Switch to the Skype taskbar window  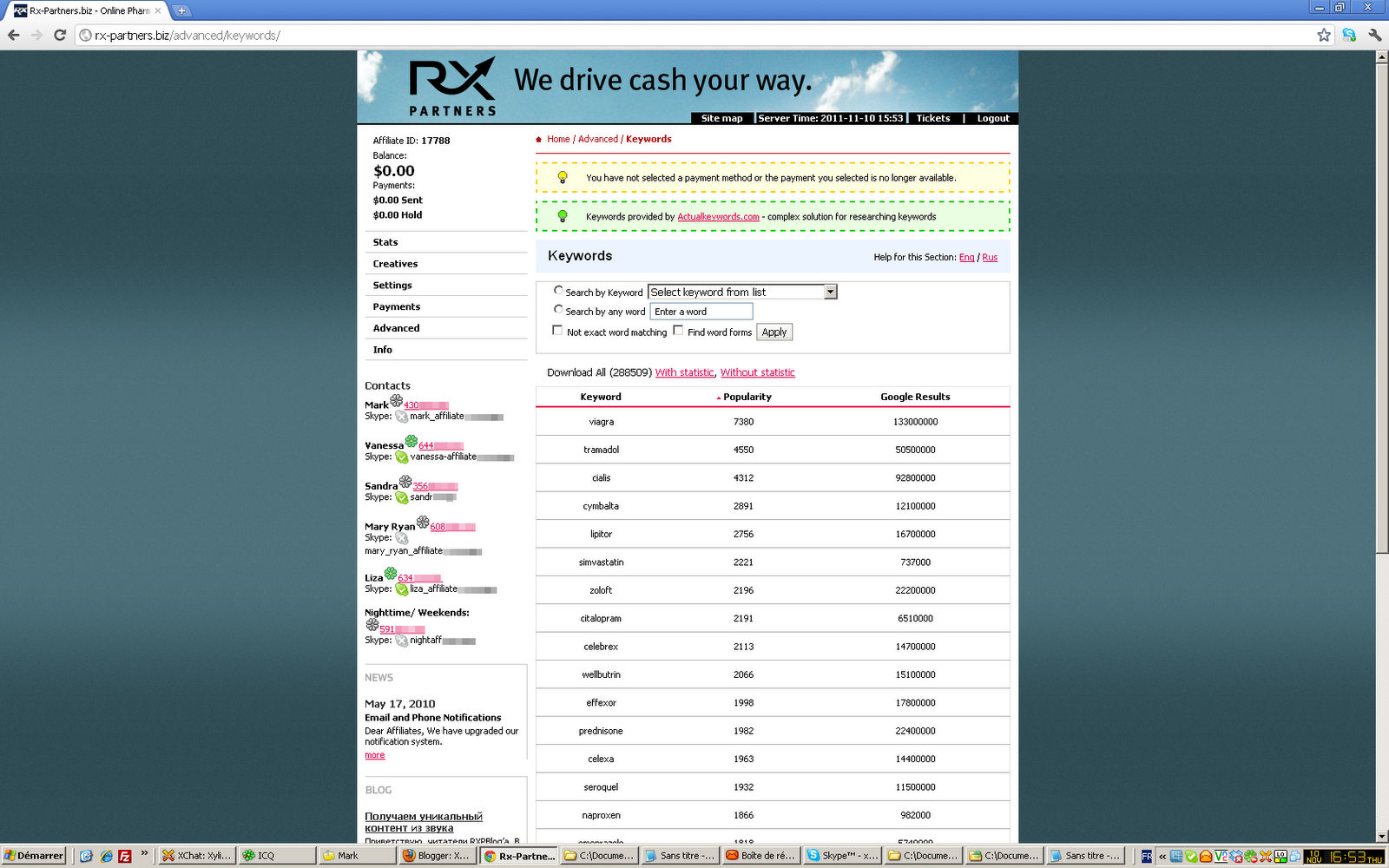coord(842,855)
